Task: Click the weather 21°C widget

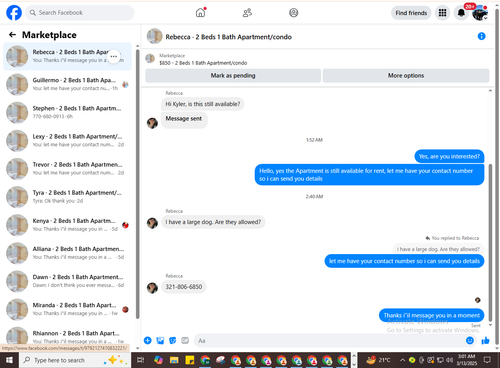Action: click(378, 360)
